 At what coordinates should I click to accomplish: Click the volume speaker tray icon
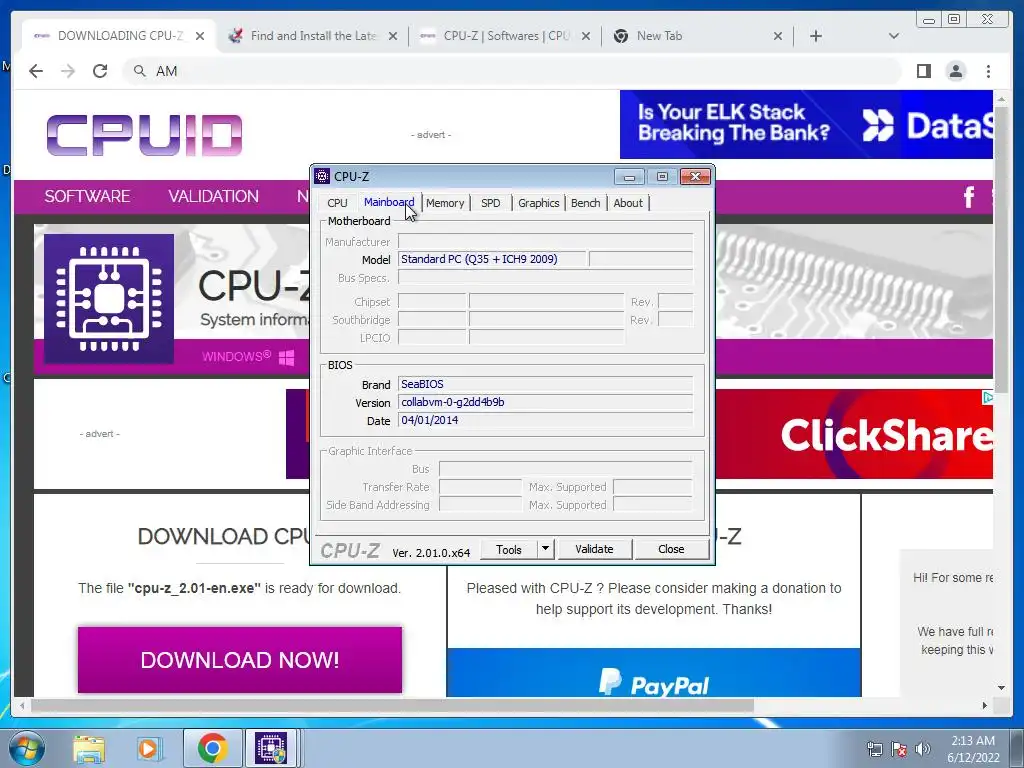pyautogui.click(x=923, y=749)
